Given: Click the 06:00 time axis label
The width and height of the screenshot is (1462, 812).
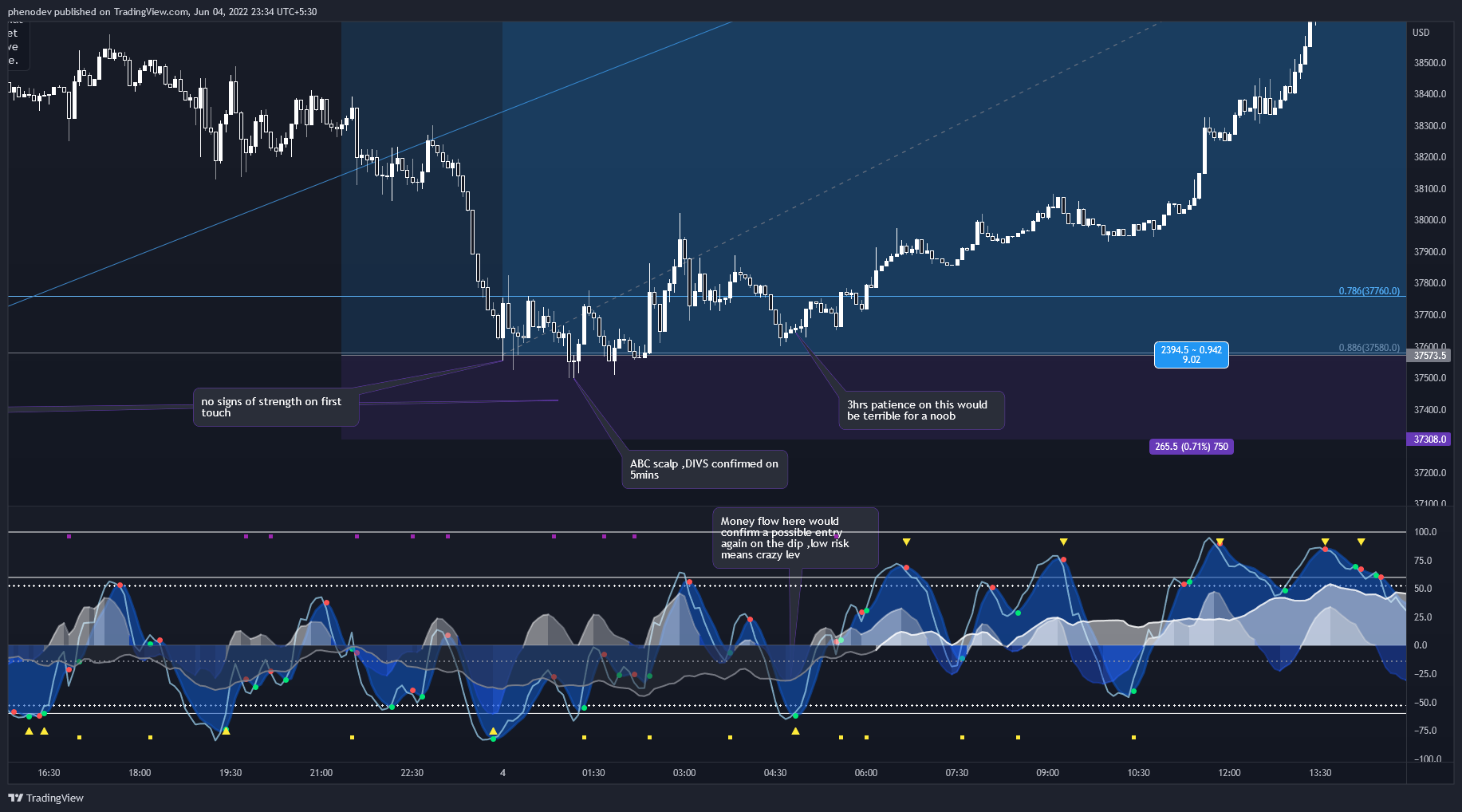Looking at the screenshot, I should point(866,773).
